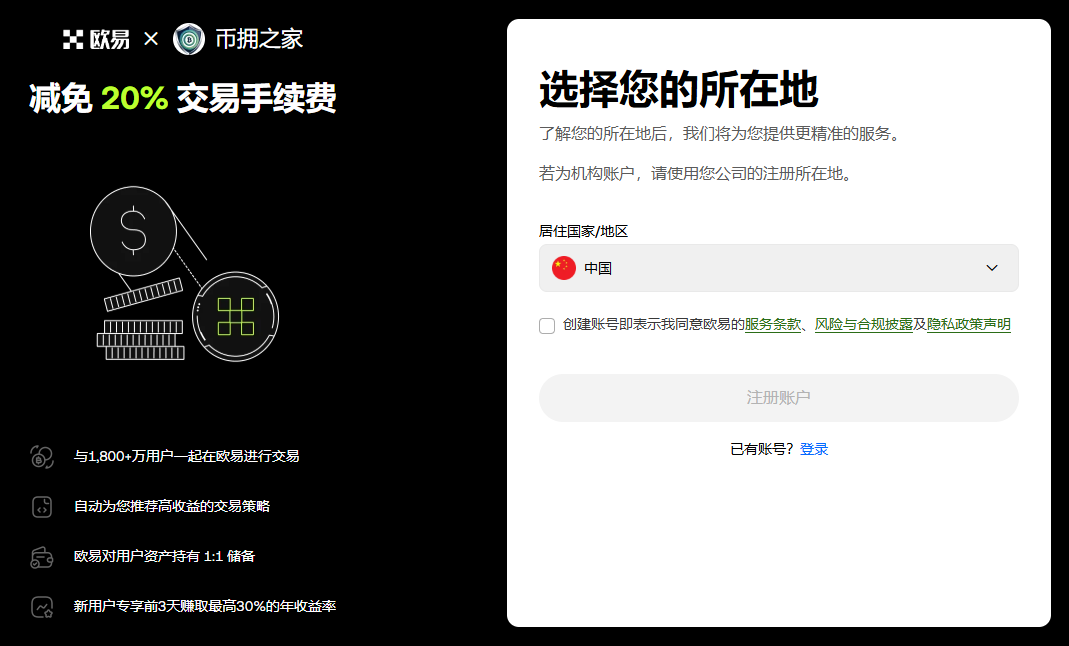
Task: Click 欧易对用户资产持有 1:1 储备 text
Action: pos(164,556)
